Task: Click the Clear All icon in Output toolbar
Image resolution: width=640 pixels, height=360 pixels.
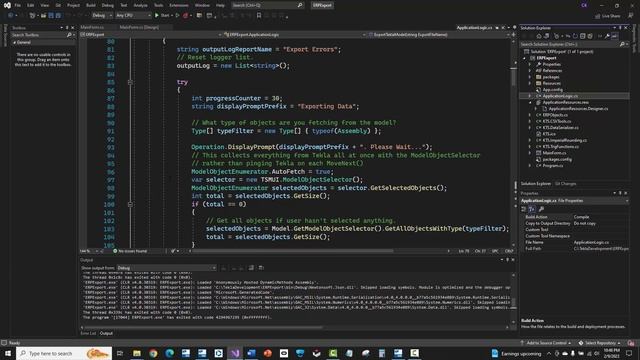Action: (x=251, y=268)
